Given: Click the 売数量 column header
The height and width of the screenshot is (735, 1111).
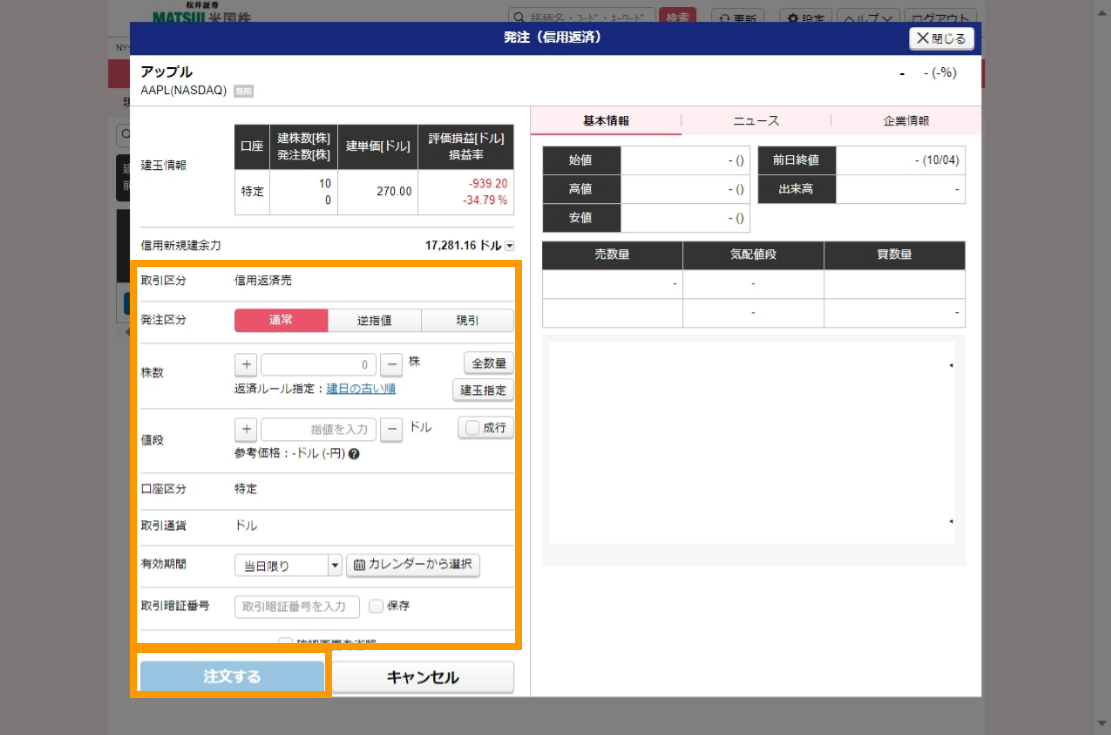Looking at the screenshot, I should (612, 255).
